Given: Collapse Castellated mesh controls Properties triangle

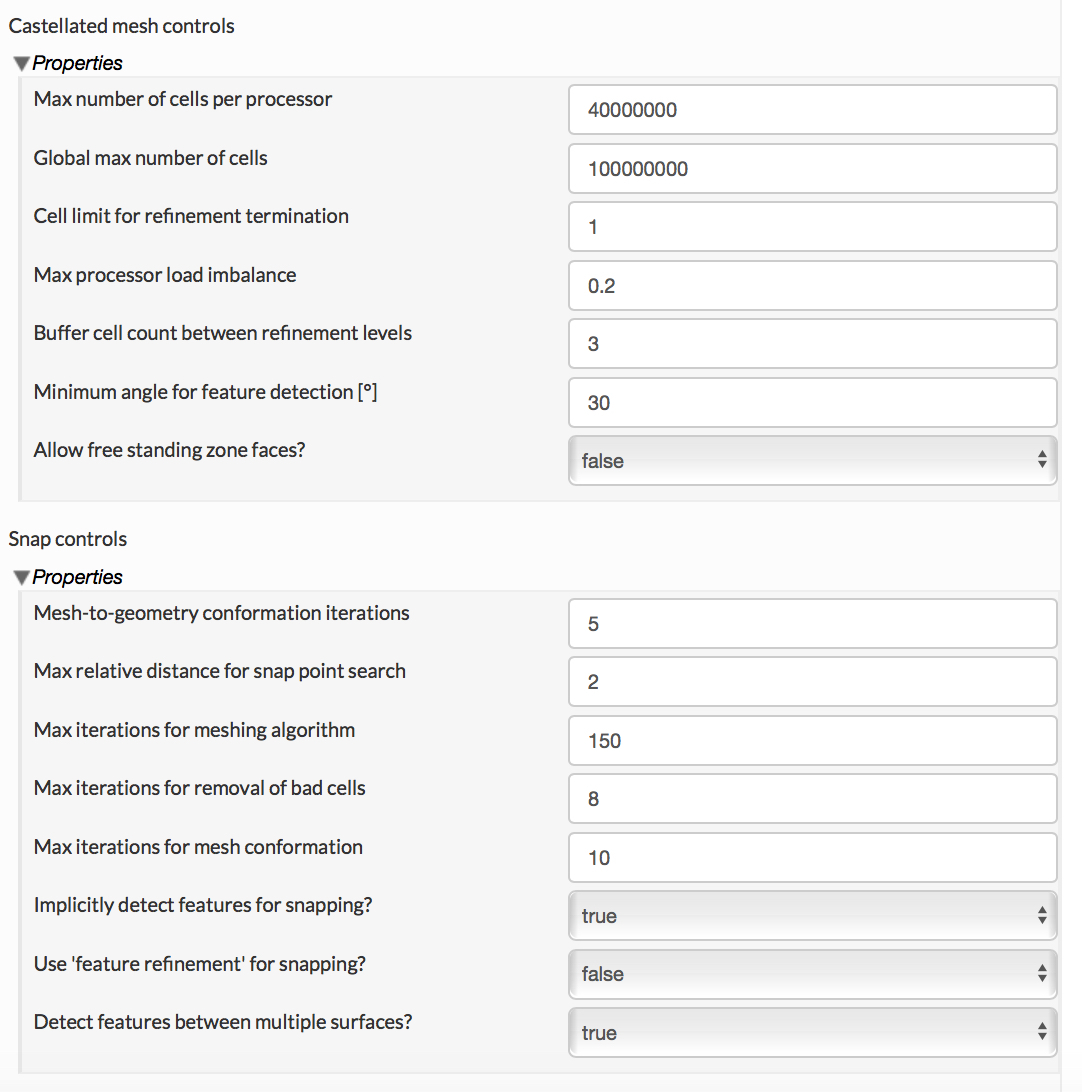Looking at the screenshot, I should (x=21, y=64).
